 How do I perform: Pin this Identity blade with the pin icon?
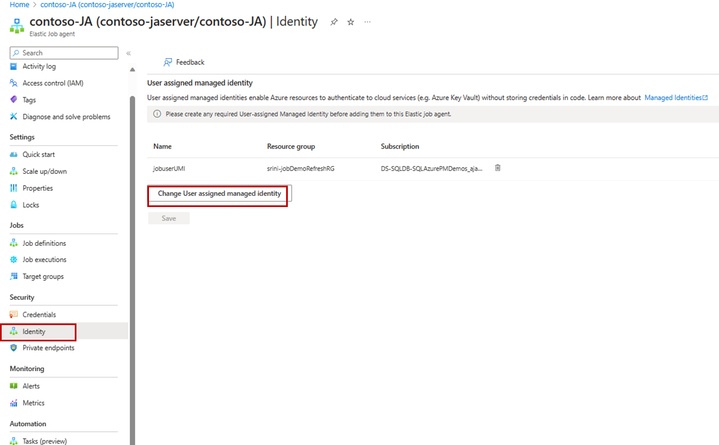pos(334,22)
